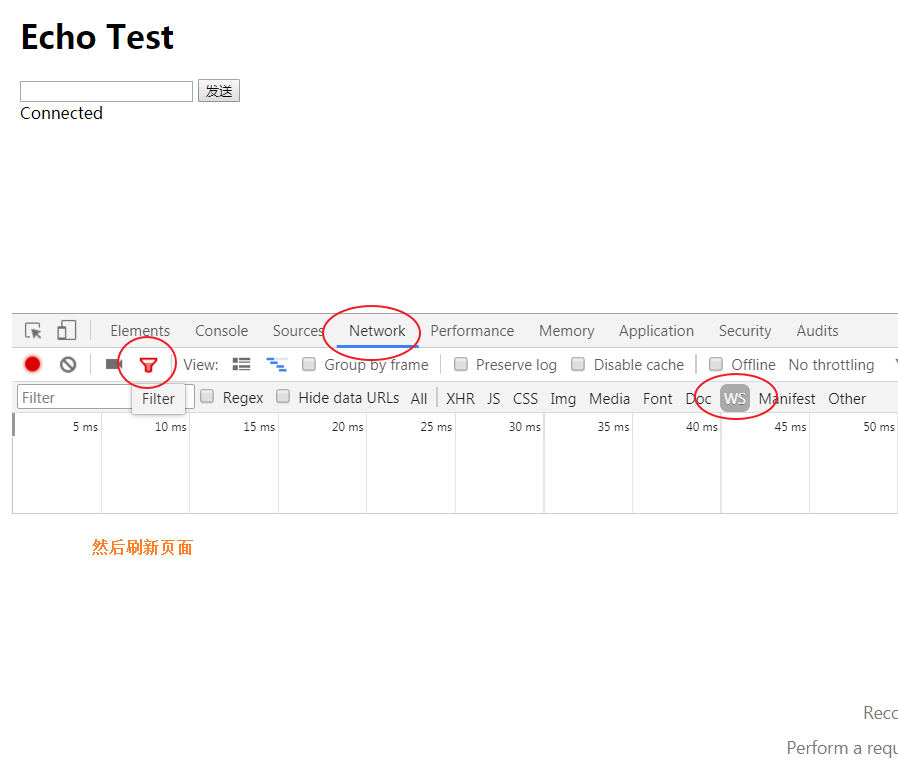Enable the Preserve log checkbox
Image resolution: width=898 pixels, height=764 pixels.
[460, 364]
